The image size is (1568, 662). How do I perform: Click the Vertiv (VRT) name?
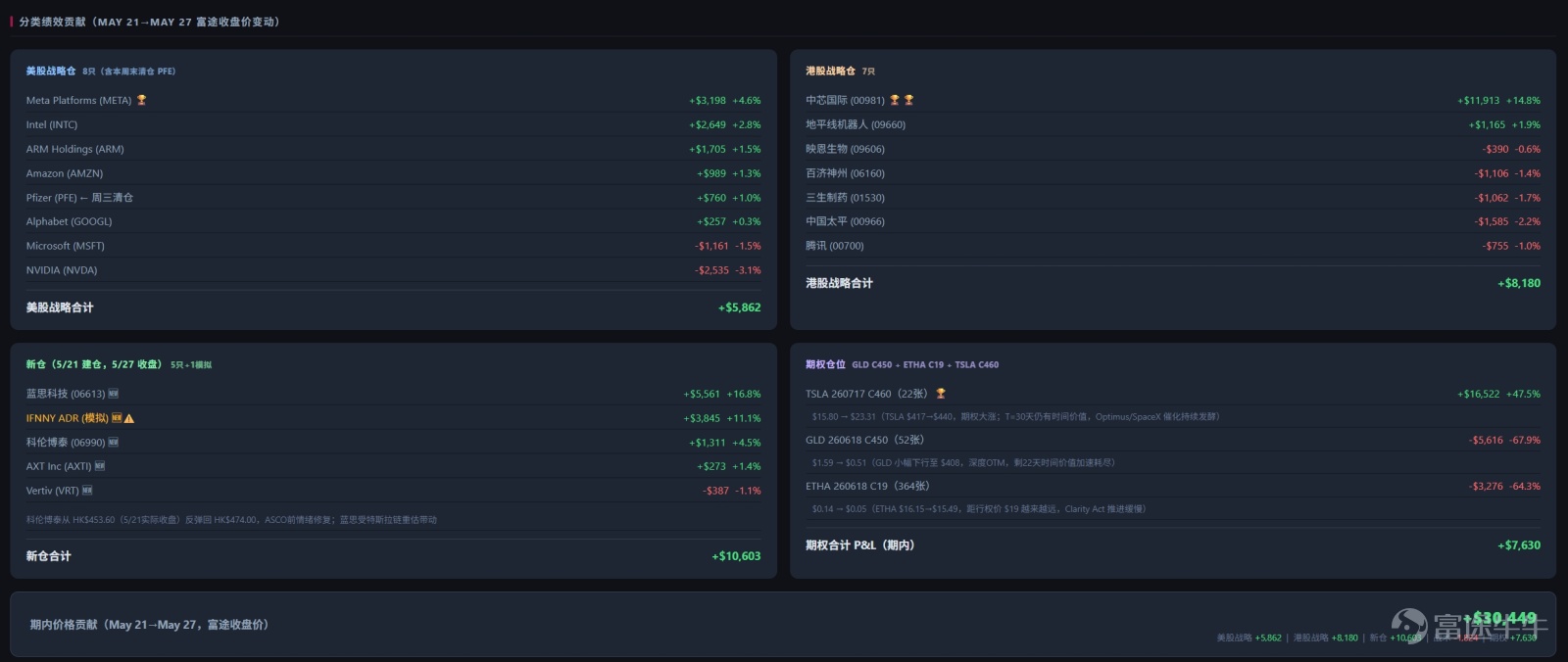(x=53, y=491)
